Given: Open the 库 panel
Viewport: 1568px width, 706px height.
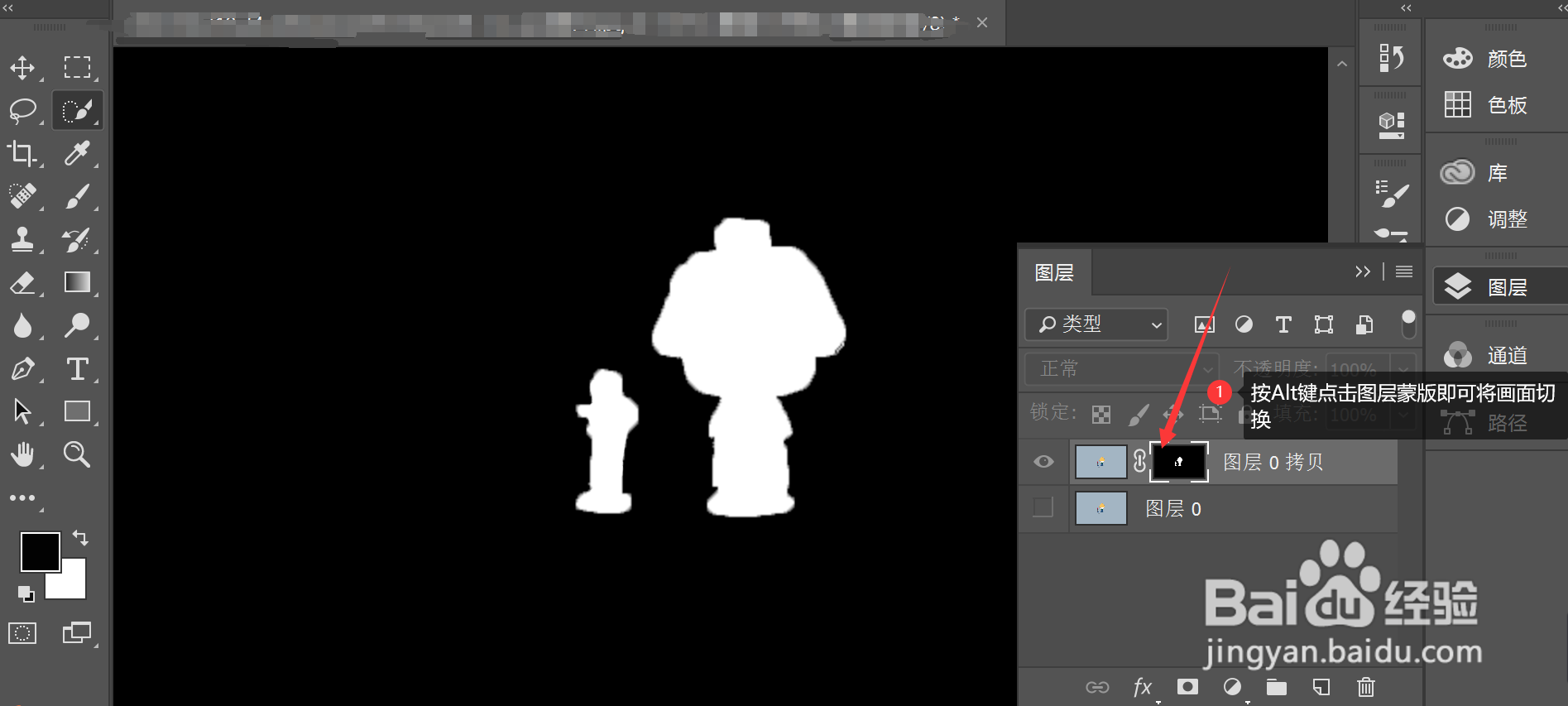Looking at the screenshot, I should (x=1475, y=173).
